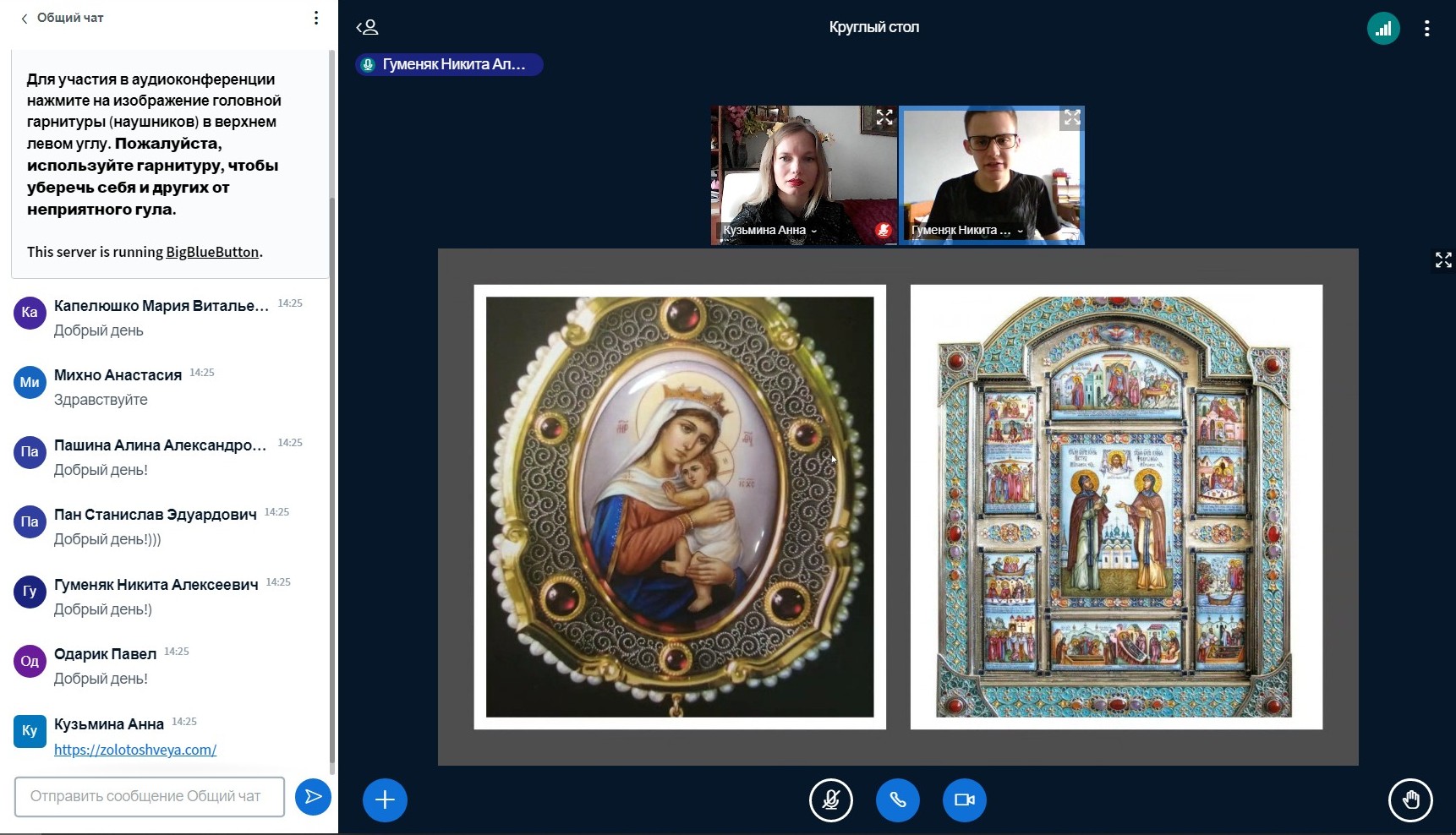Click enamel framed icon slide image

(x=1116, y=507)
